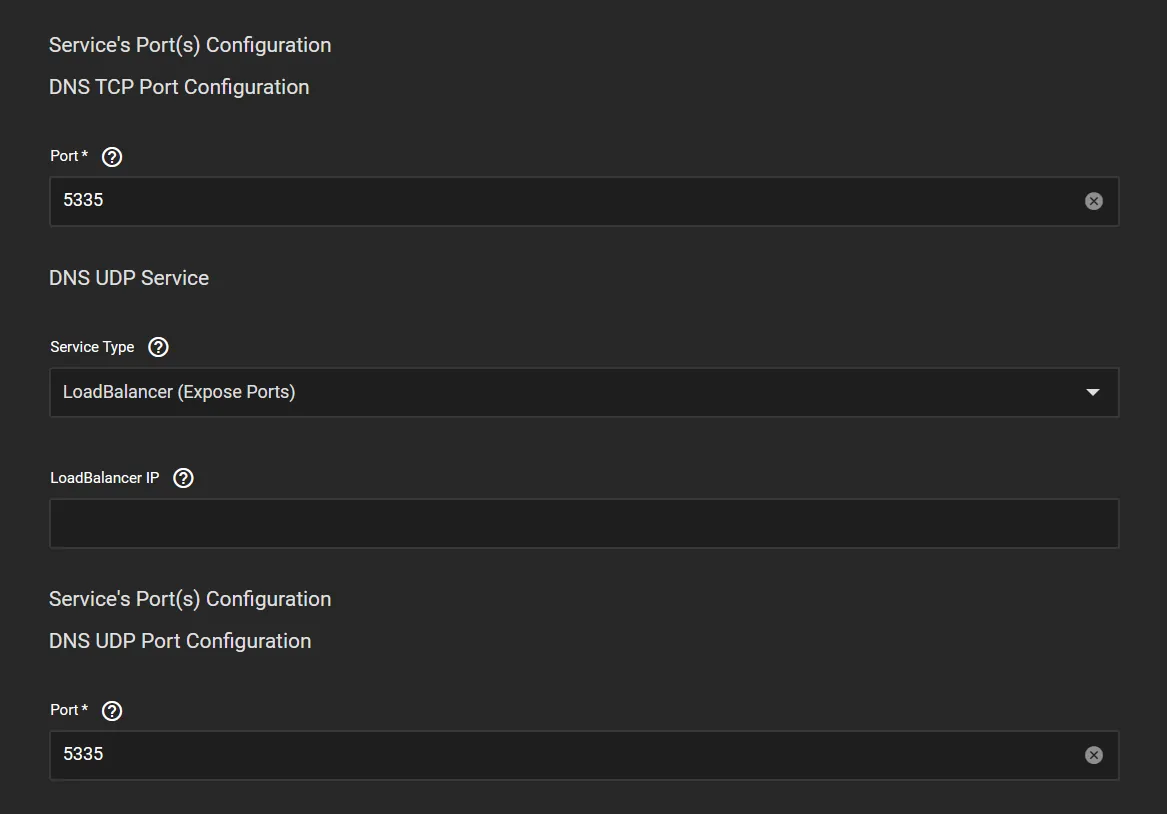The image size is (1167, 814).
Task: Click the Port label under DNS TCP section
Action: [68, 156]
